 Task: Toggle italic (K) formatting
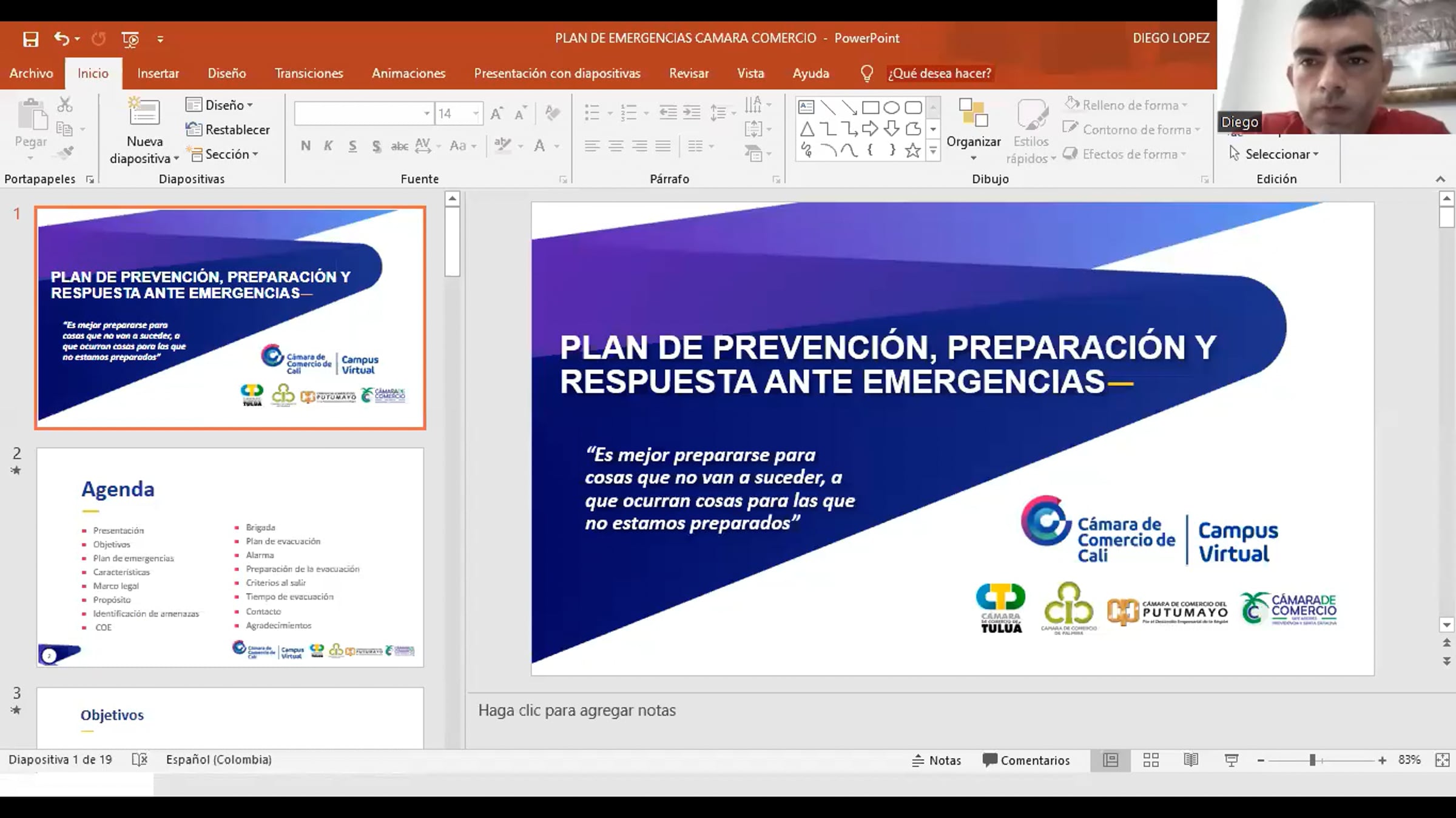click(329, 146)
